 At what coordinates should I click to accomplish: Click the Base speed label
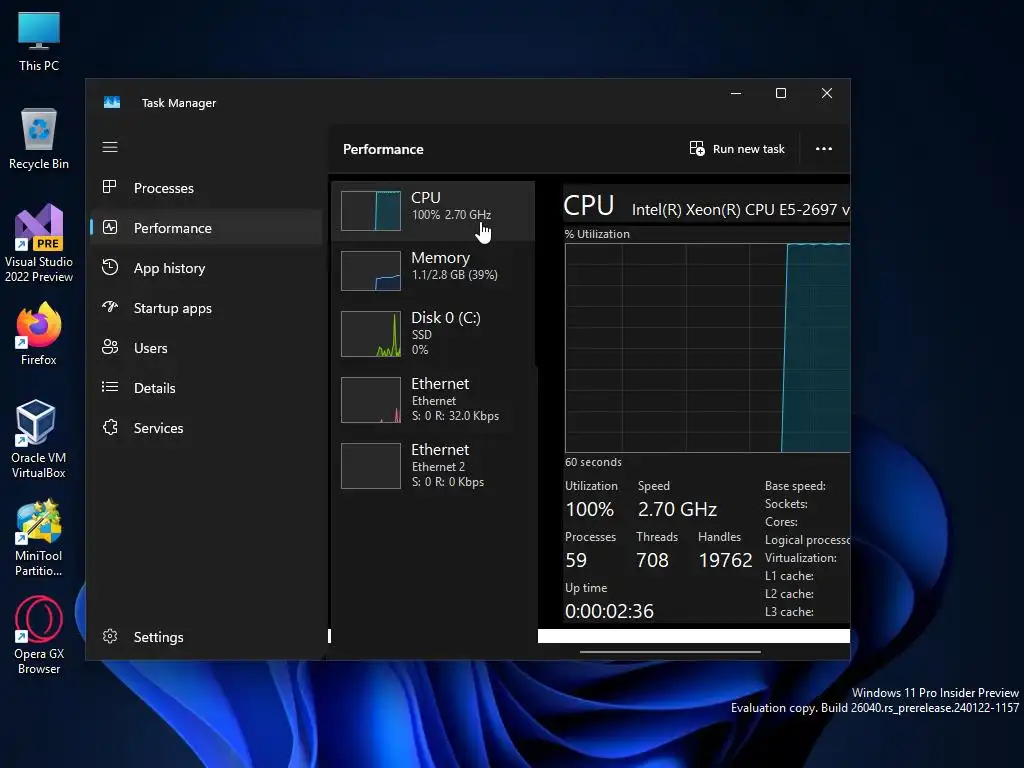795,486
